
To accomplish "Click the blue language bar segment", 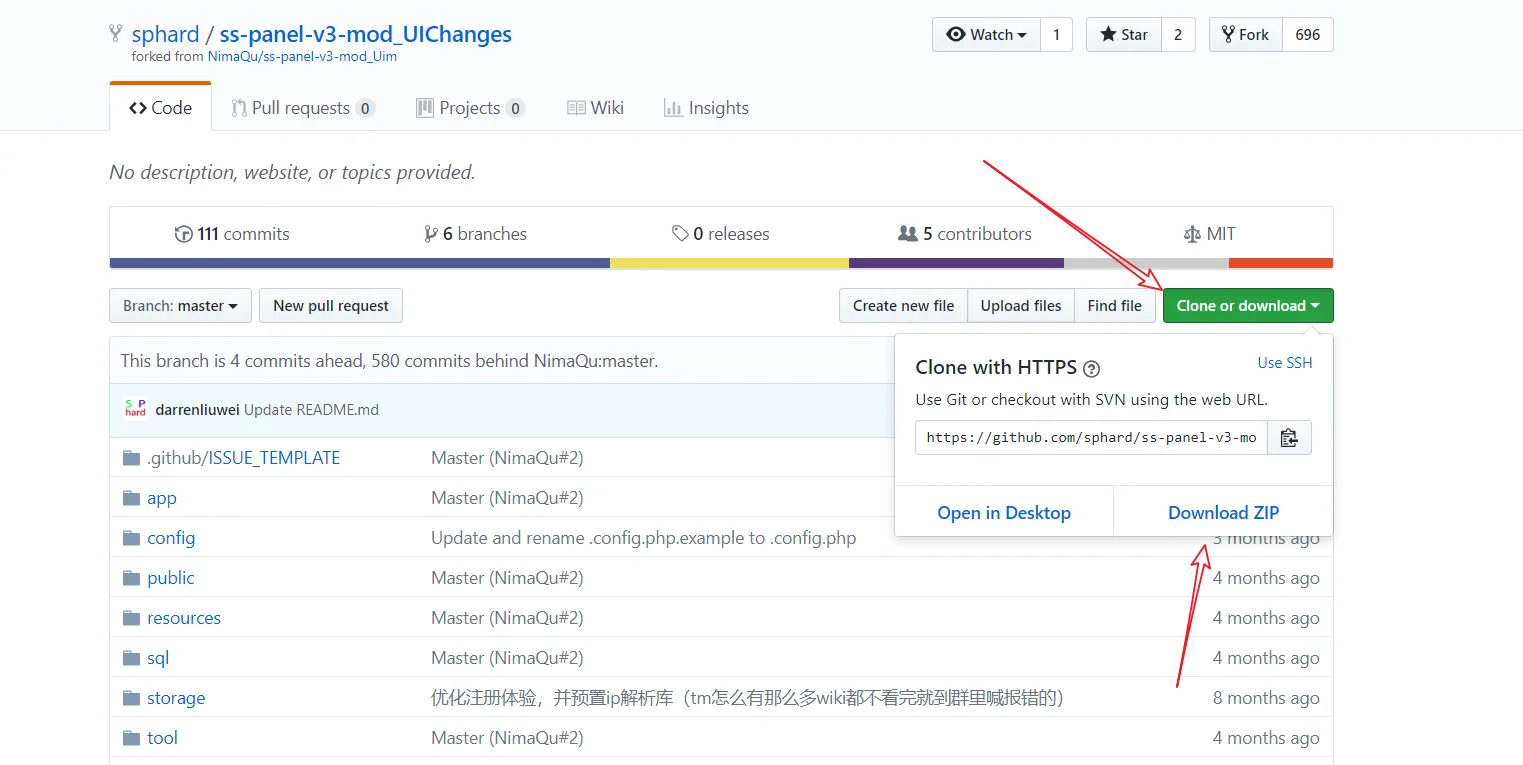I will point(360,263).
